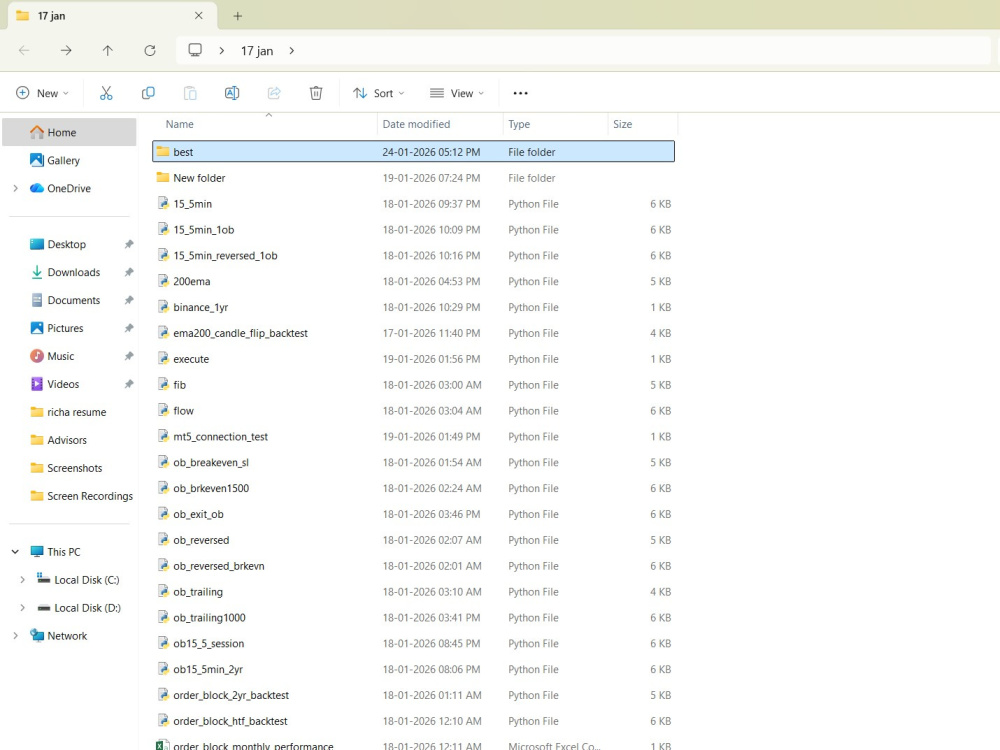Select the New folder row
The width and height of the screenshot is (1000, 750).
tap(413, 178)
